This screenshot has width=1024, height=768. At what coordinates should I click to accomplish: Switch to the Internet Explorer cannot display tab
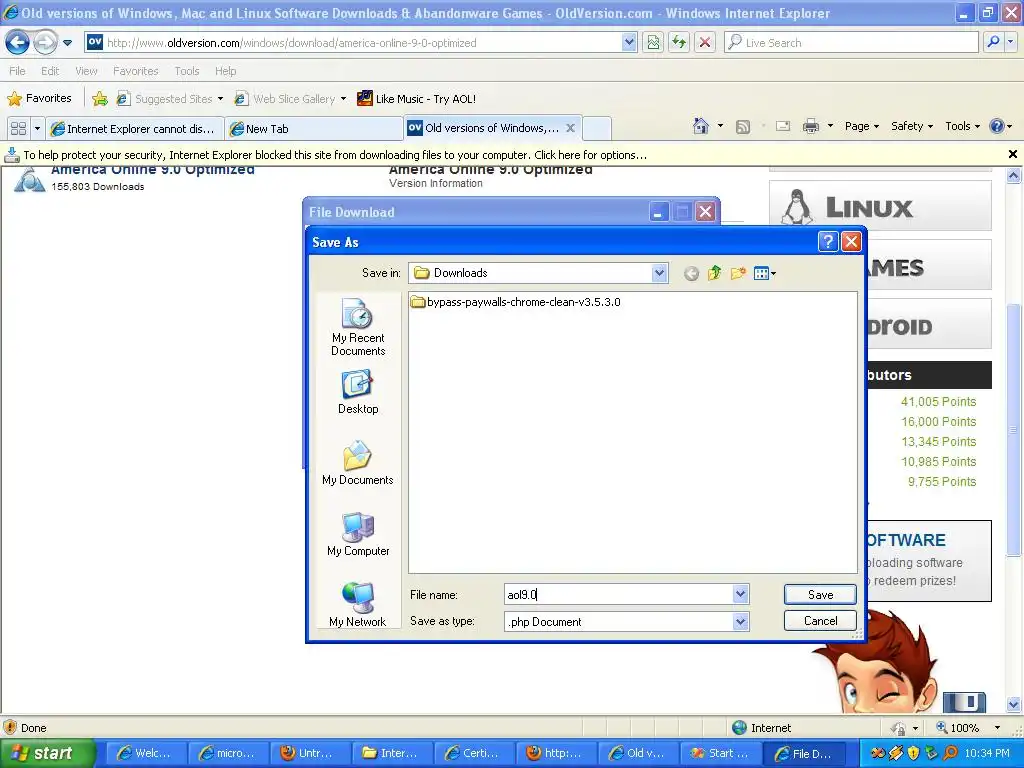[x=135, y=129]
